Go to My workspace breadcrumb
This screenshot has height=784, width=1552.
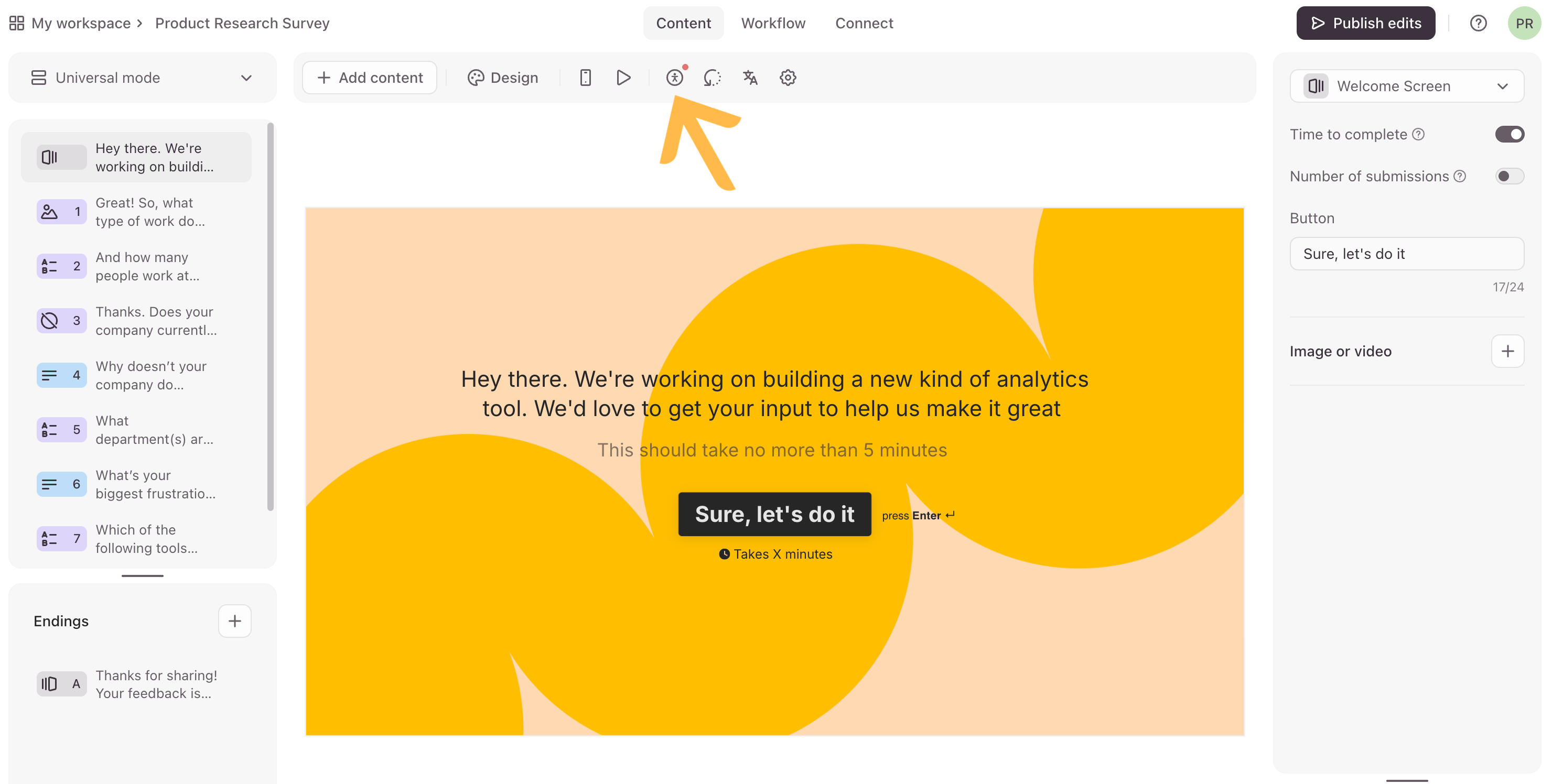pos(81,23)
